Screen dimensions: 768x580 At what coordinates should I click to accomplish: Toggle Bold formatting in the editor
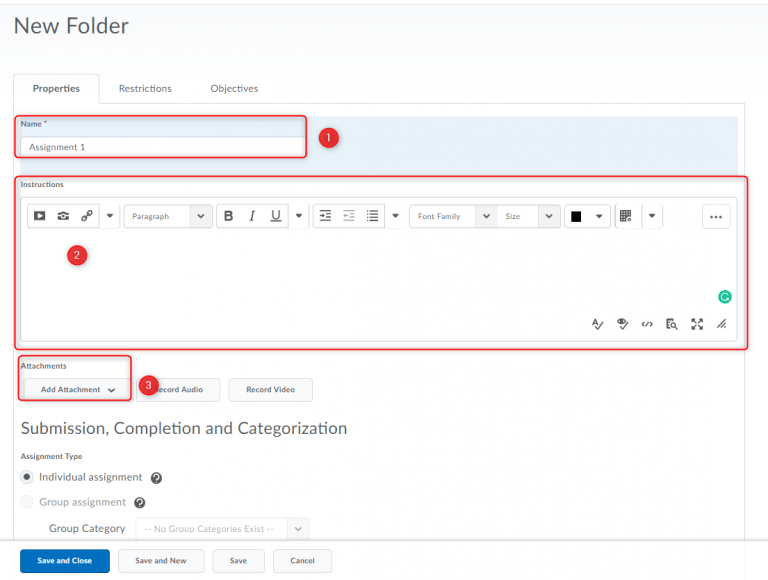tap(229, 216)
